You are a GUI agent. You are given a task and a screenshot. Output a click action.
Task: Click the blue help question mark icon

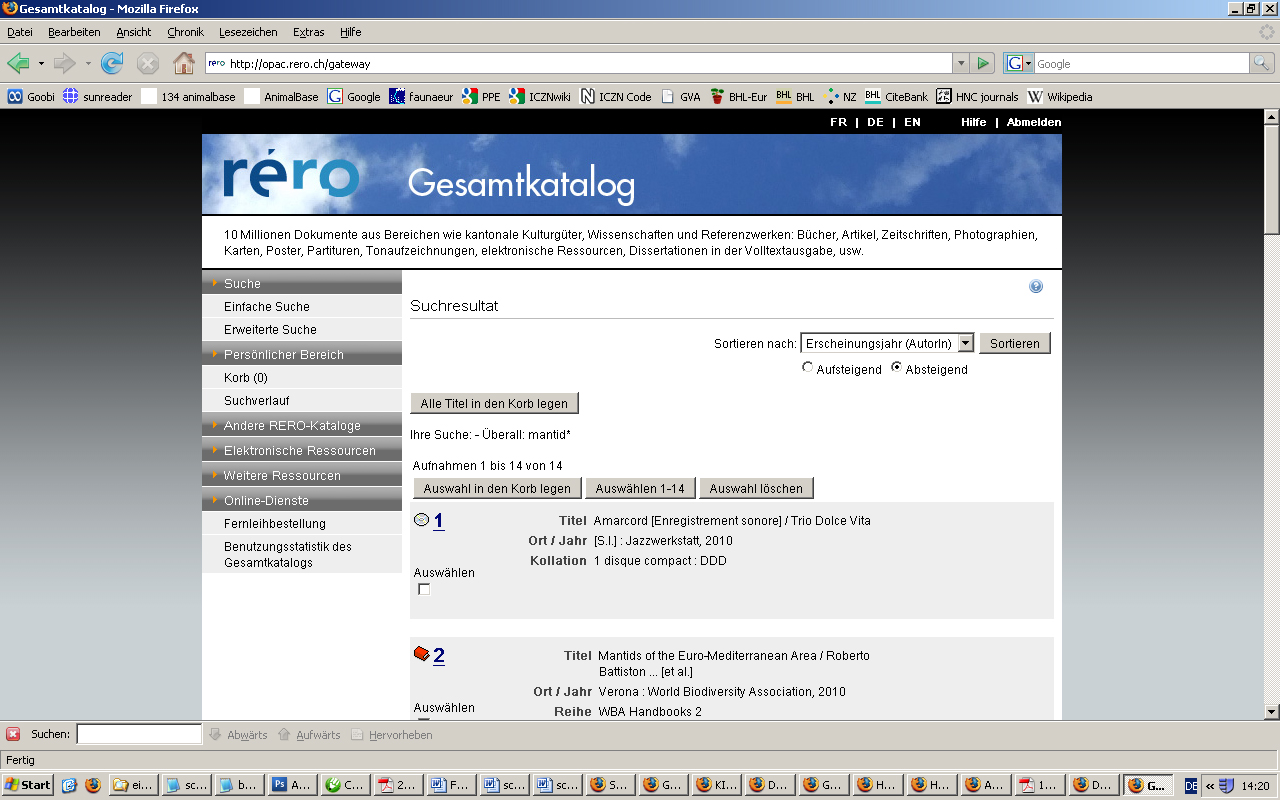tap(1036, 287)
